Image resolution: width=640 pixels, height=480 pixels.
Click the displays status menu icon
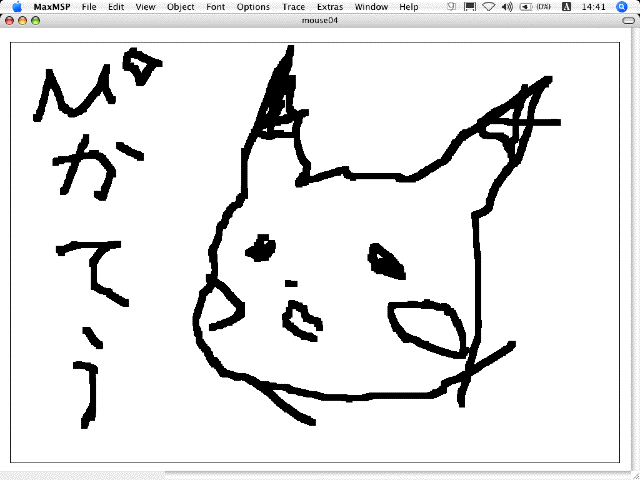(x=470, y=7)
